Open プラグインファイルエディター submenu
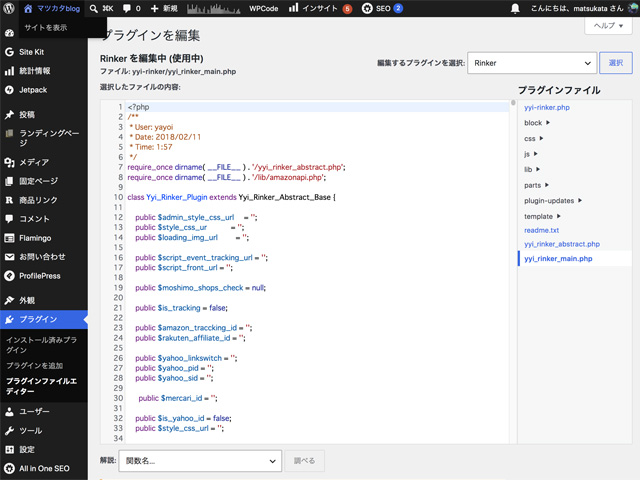This screenshot has height=480, width=640. (x=41, y=386)
